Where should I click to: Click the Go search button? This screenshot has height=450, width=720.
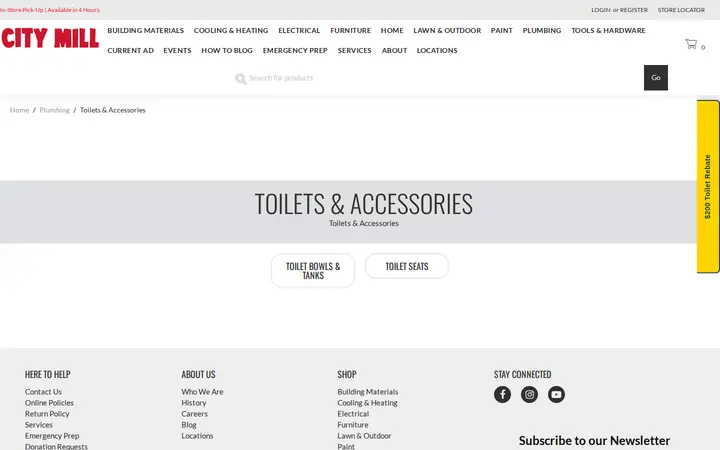656,78
